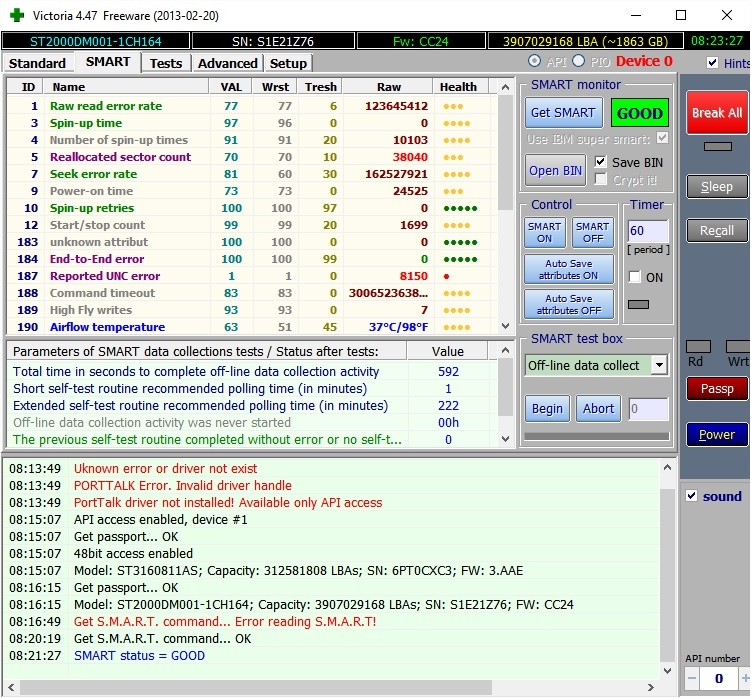The width and height of the screenshot is (751, 698).
Task: Click the Recall button
Action: pyautogui.click(x=717, y=230)
